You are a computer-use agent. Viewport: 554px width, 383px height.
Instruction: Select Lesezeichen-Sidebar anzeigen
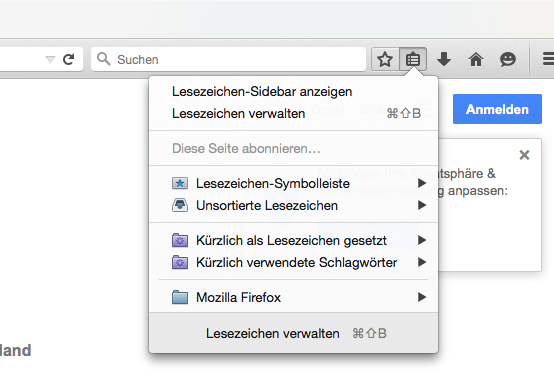pos(293,92)
